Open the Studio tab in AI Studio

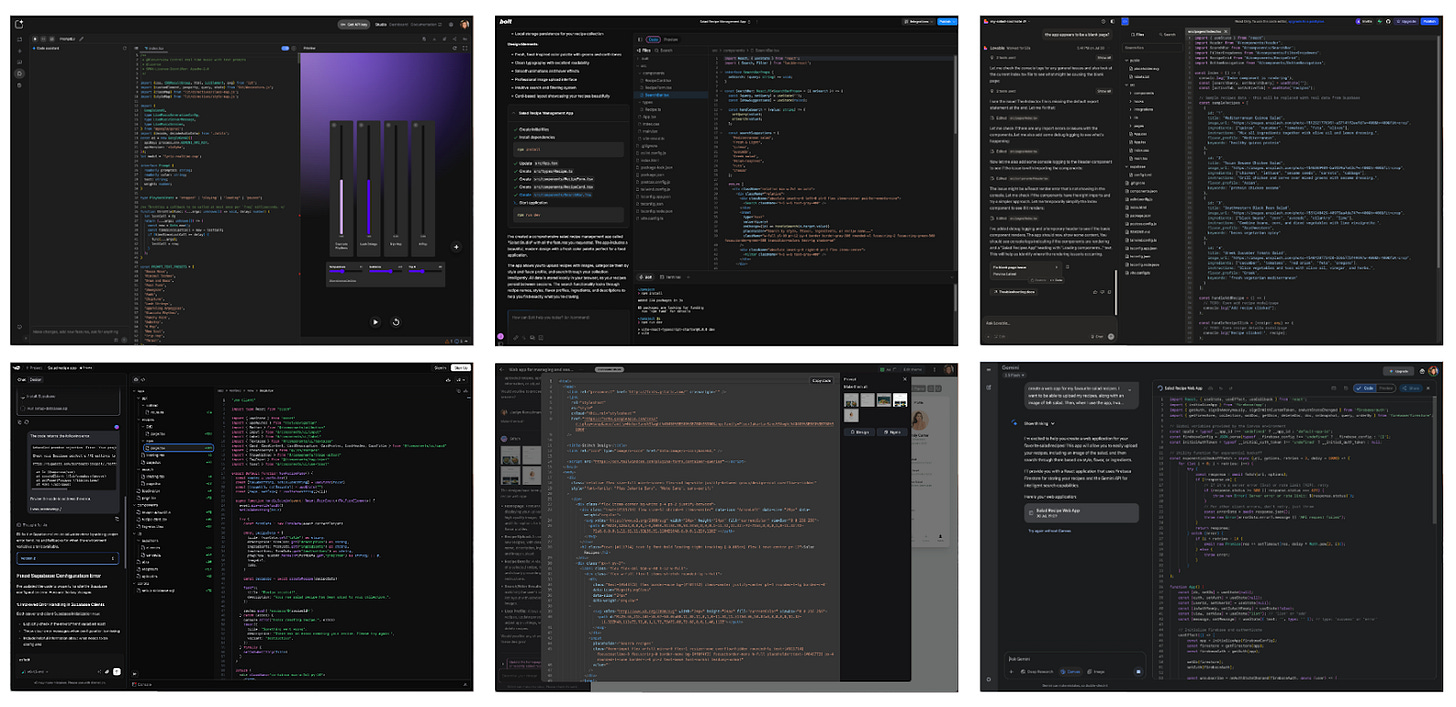381,24
